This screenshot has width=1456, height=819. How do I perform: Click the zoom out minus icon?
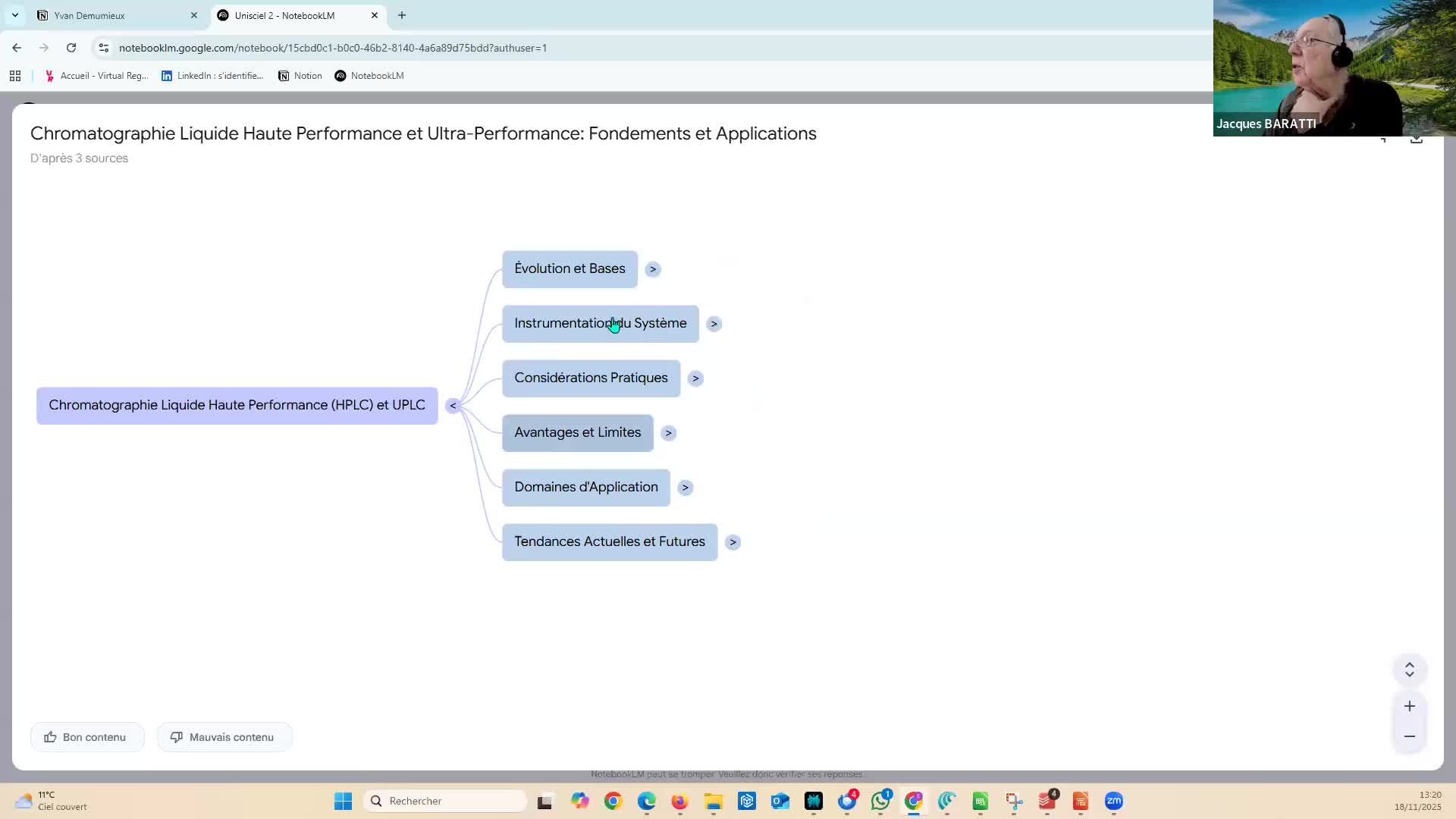pyautogui.click(x=1409, y=736)
